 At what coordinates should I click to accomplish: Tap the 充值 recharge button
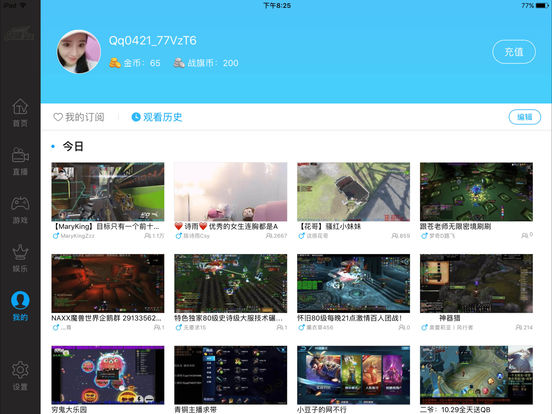[x=514, y=52]
